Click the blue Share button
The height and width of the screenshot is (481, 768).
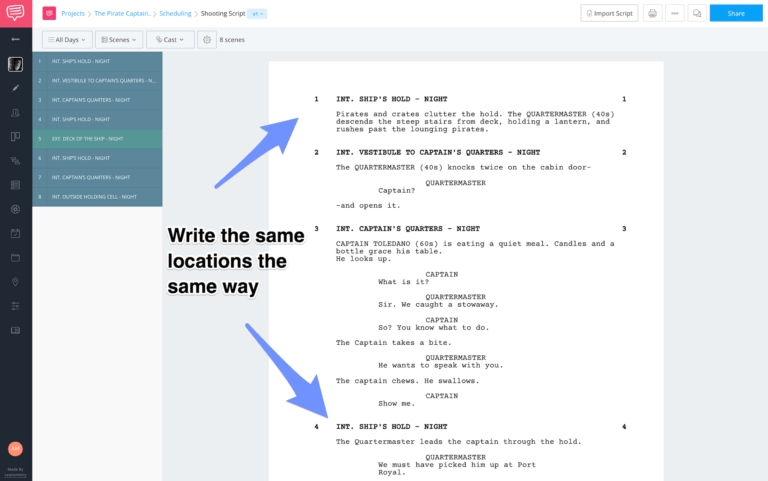click(735, 14)
